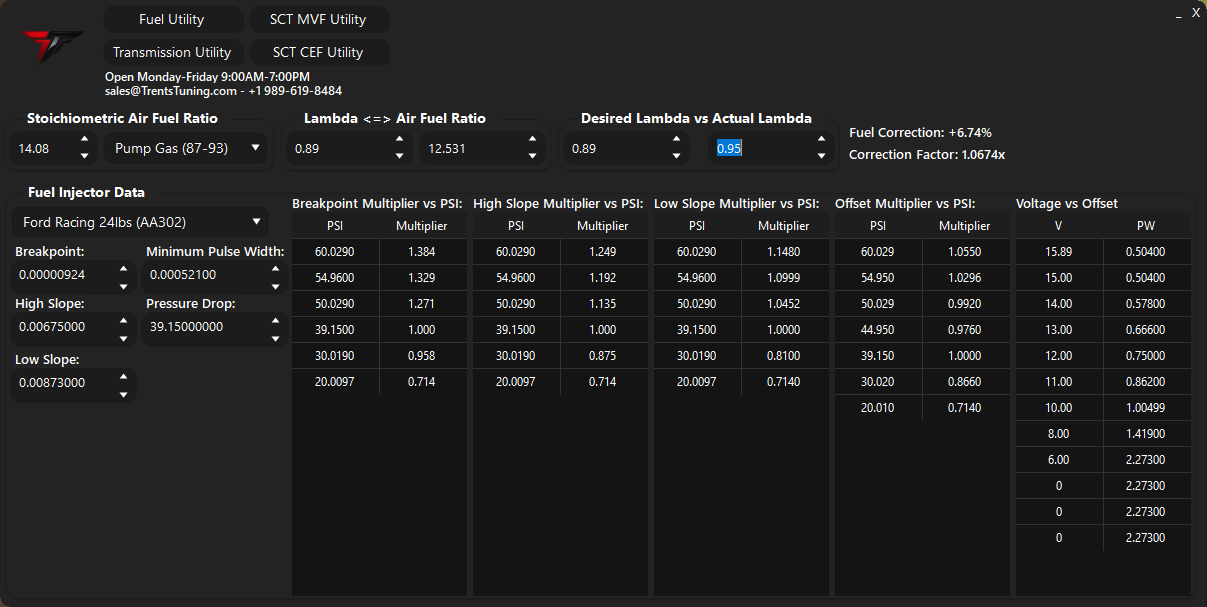The image size is (1207, 607).
Task: Increase the Lambda 0.89 converter value
Action: pyautogui.click(x=400, y=141)
